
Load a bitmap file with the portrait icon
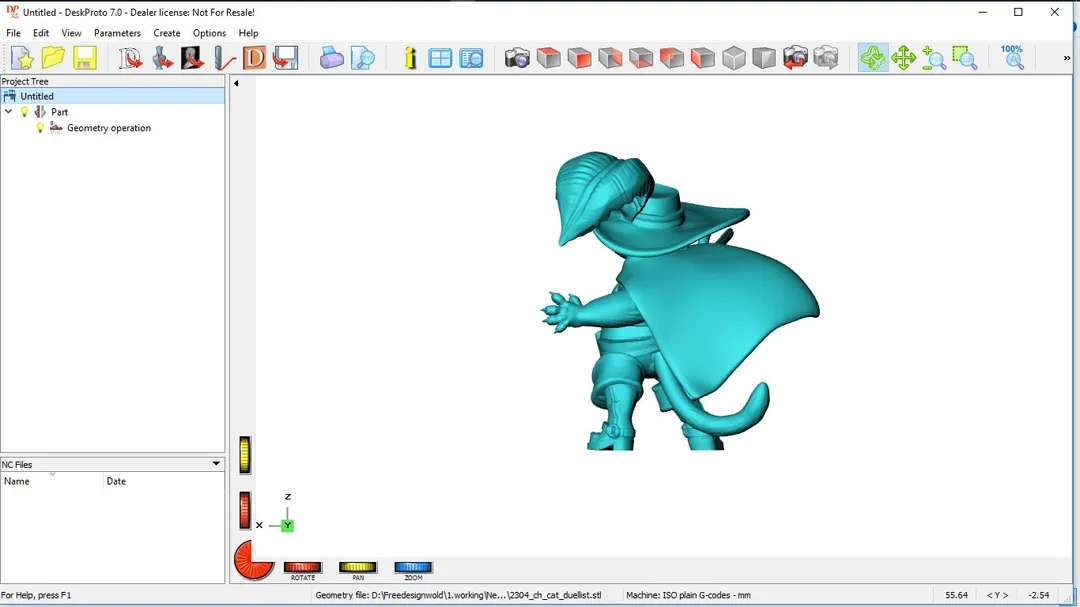192,58
